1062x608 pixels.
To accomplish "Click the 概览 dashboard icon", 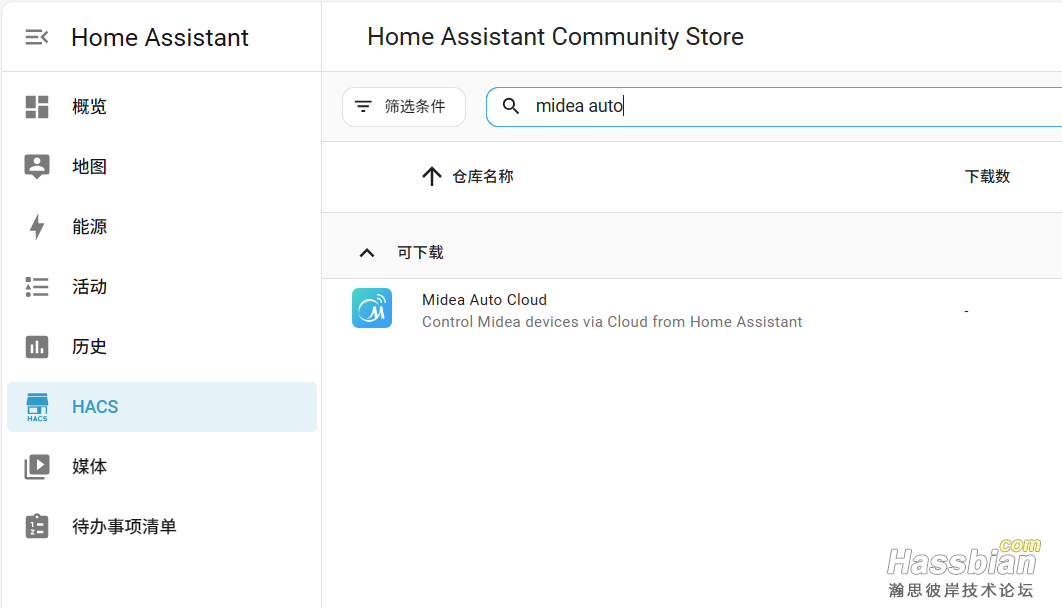I will point(37,107).
